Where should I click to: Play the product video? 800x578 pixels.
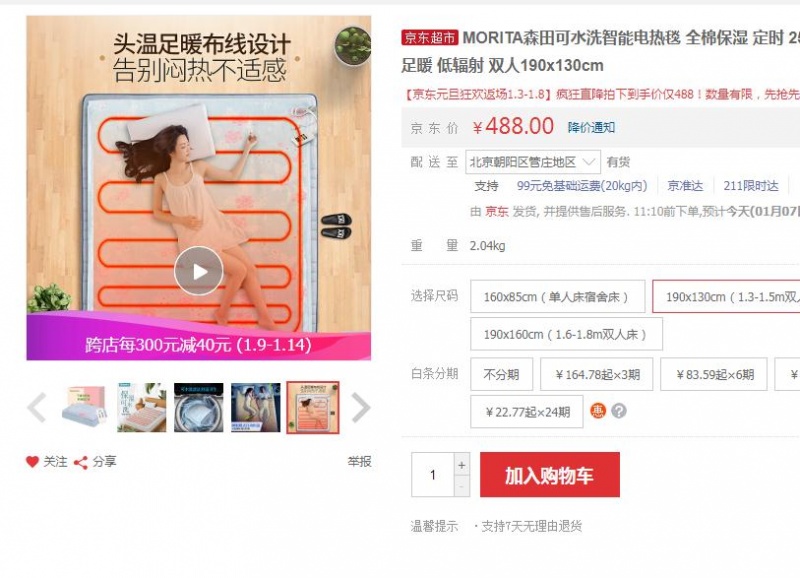pyautogui.click(x=198, y=271)
